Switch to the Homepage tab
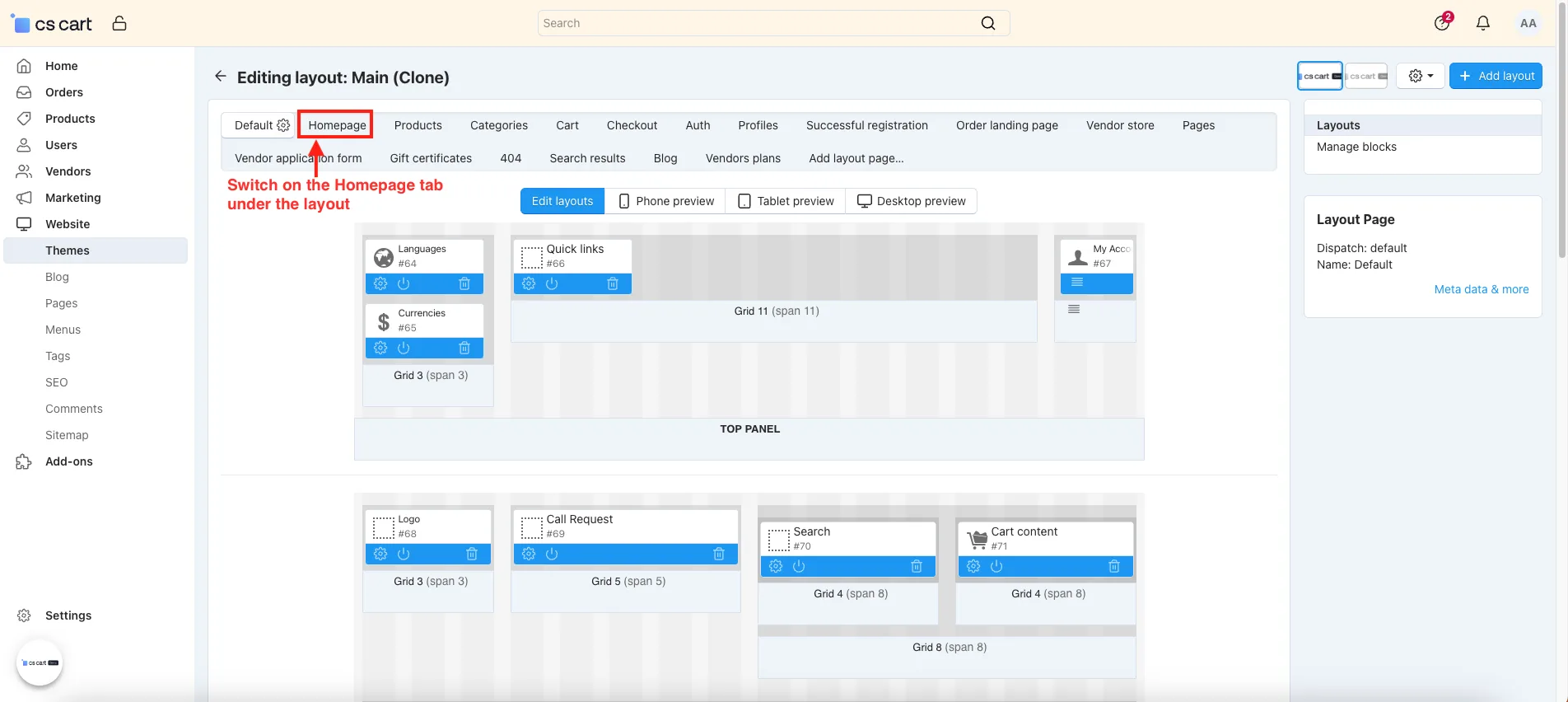This screenshot has width=1568, height=702. pyautogui.click(x=337, y=125)
